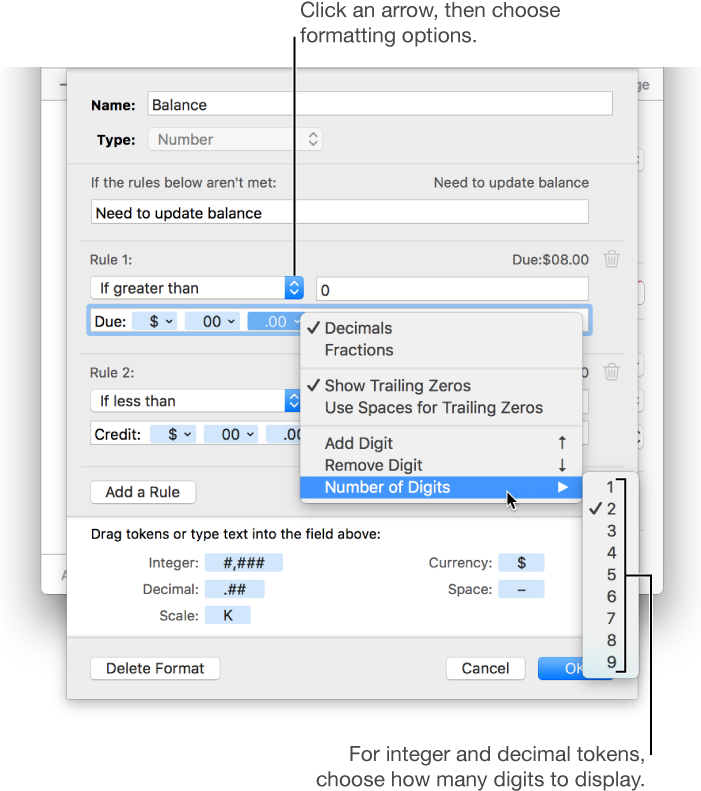This screenshot has width=701, height=791.
Task: Click the Add a Rule button
Action: (x=143, y=492)
